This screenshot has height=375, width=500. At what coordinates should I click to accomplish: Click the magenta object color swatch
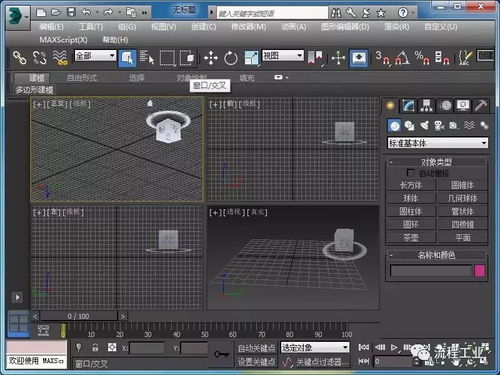[x=479, y=271]
